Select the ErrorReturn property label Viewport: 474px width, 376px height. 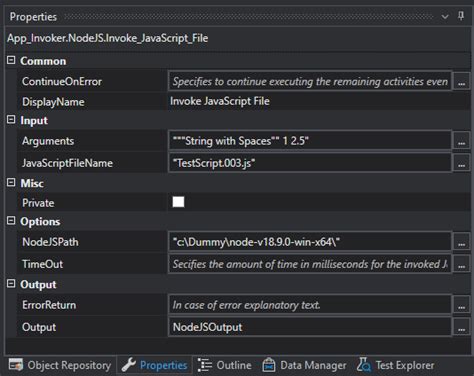point(49,305)
